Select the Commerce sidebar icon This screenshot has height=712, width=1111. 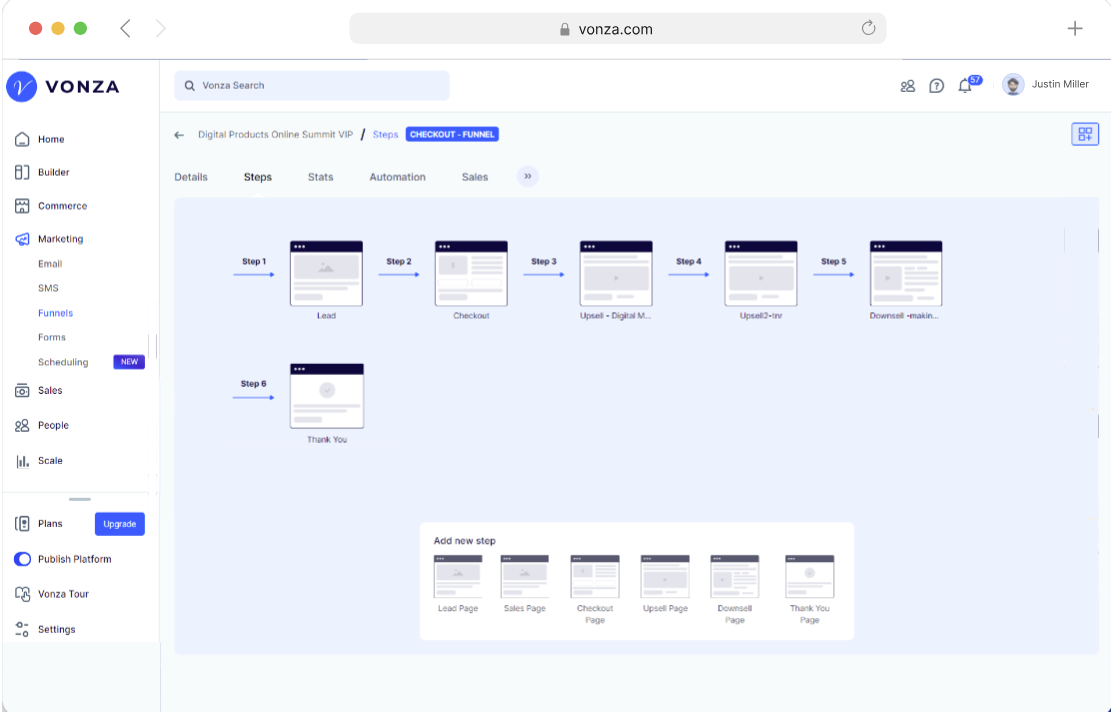pyautogui.click(x=22, y=205)
